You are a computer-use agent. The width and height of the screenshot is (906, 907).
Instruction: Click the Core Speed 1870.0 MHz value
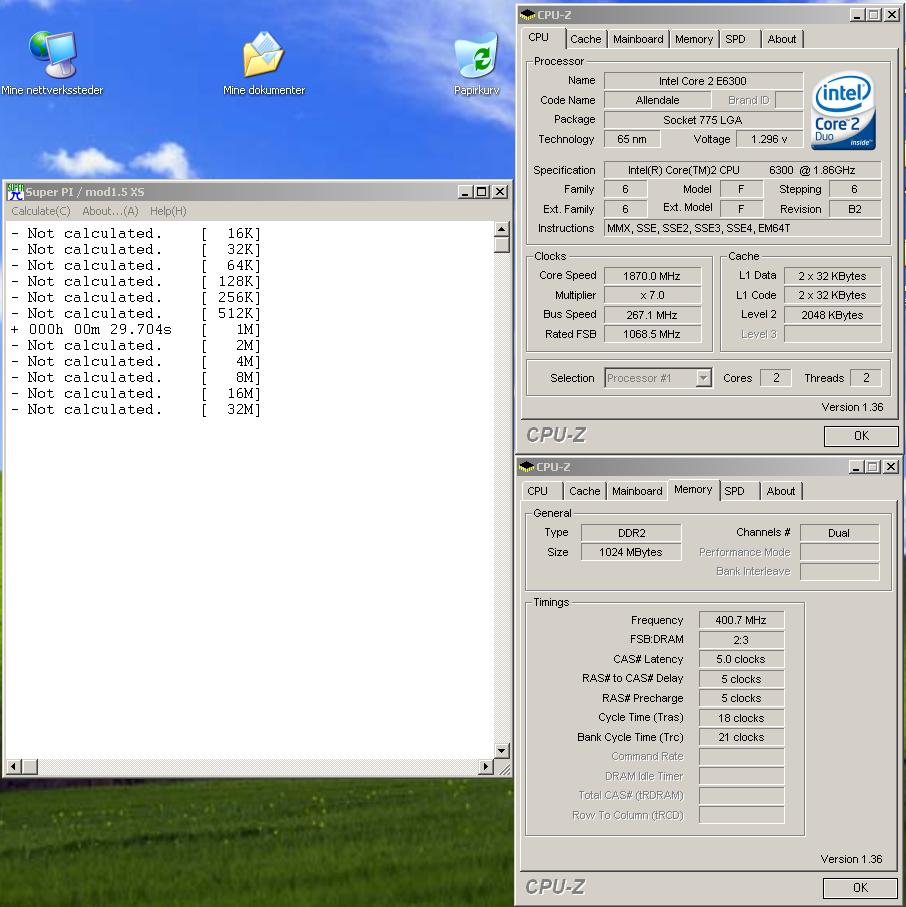[x=652, y=276]
